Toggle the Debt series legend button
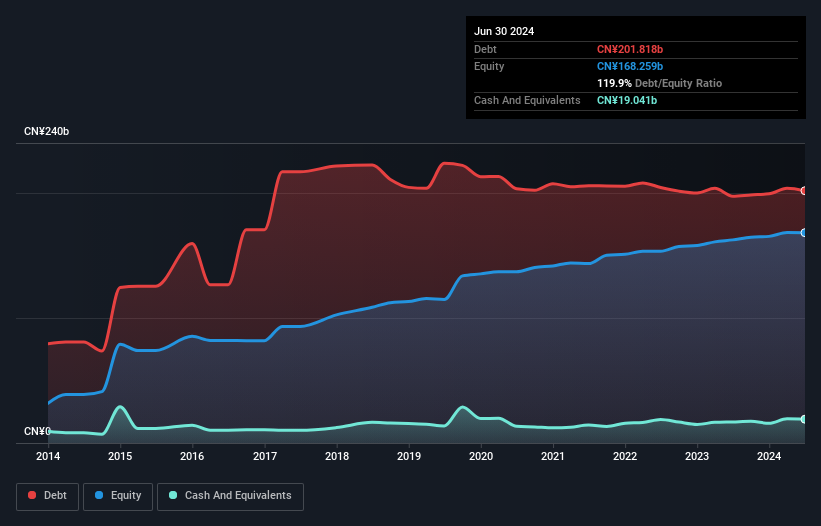This screenshot has height=526, width=821. click(48, 496)
